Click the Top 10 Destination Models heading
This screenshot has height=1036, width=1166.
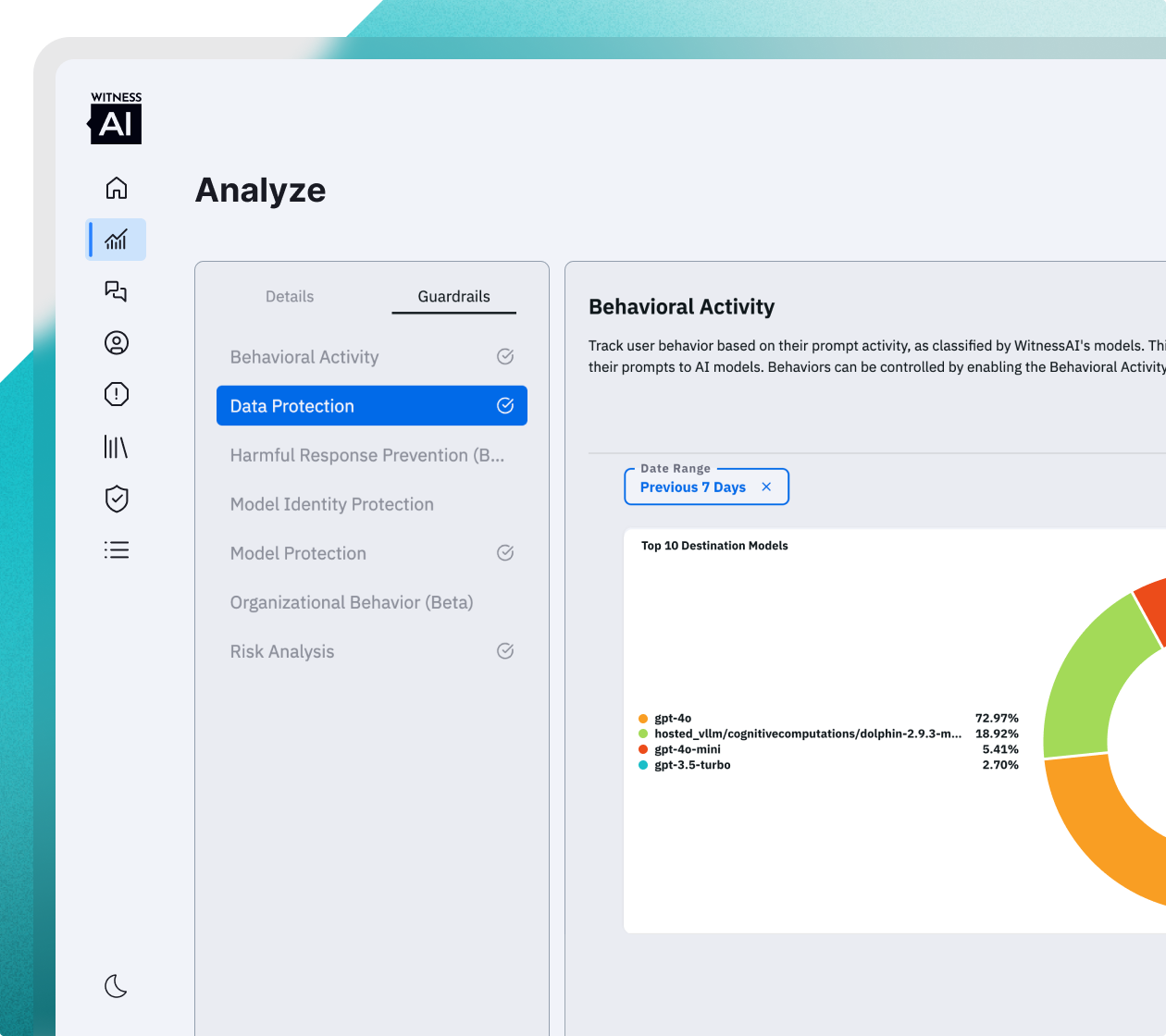click(x=714, y=546)
